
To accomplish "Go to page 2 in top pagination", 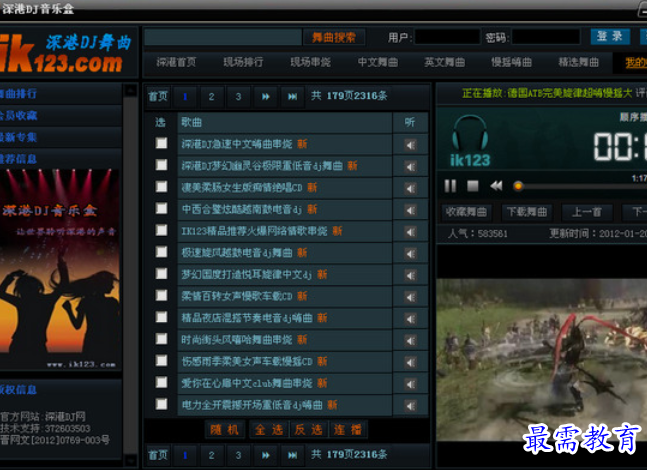I will click(x=211, y=97).
